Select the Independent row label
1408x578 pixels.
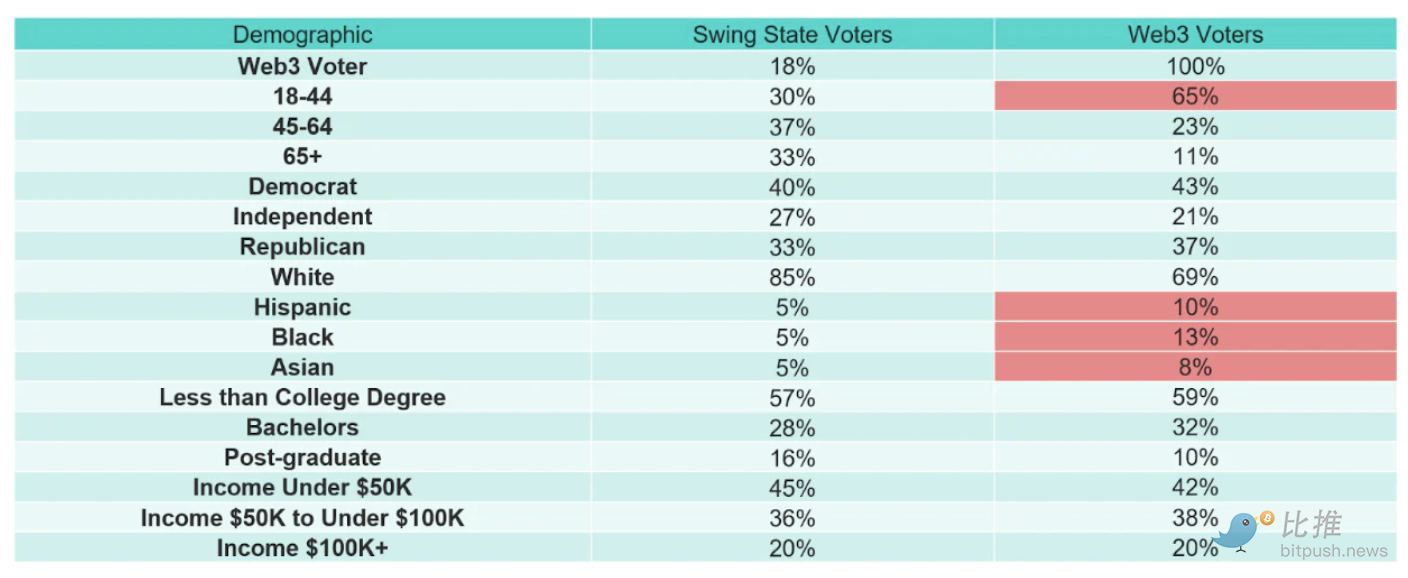point(302,217)
